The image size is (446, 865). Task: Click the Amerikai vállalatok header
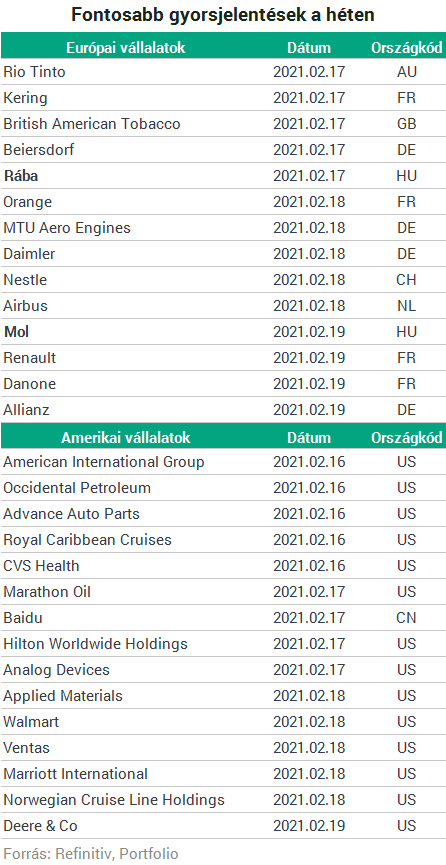126,438
